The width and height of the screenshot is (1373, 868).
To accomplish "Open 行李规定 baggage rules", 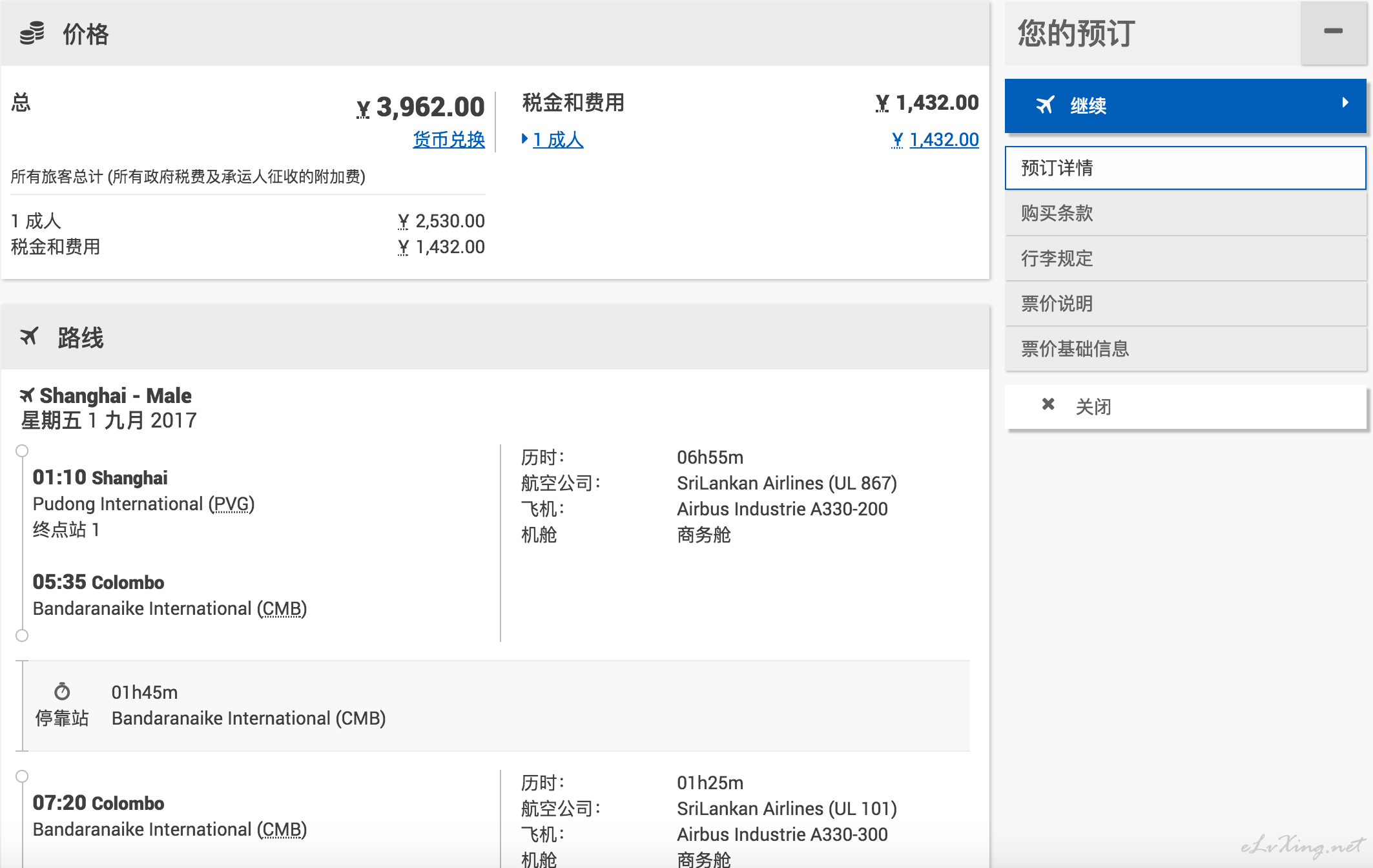I will pyautogui.click(x=1185, y=258).
